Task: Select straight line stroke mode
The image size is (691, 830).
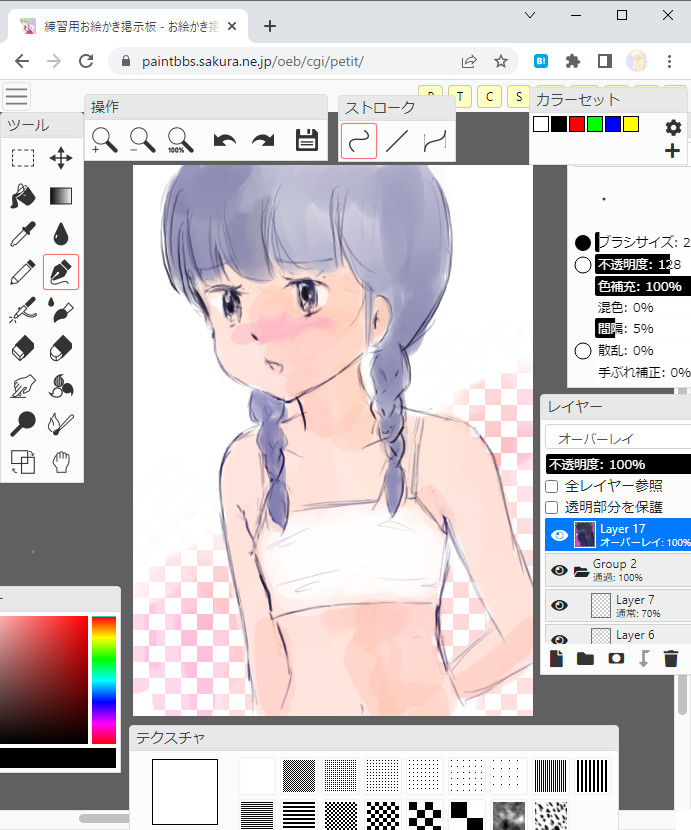Action: point(397,141)
